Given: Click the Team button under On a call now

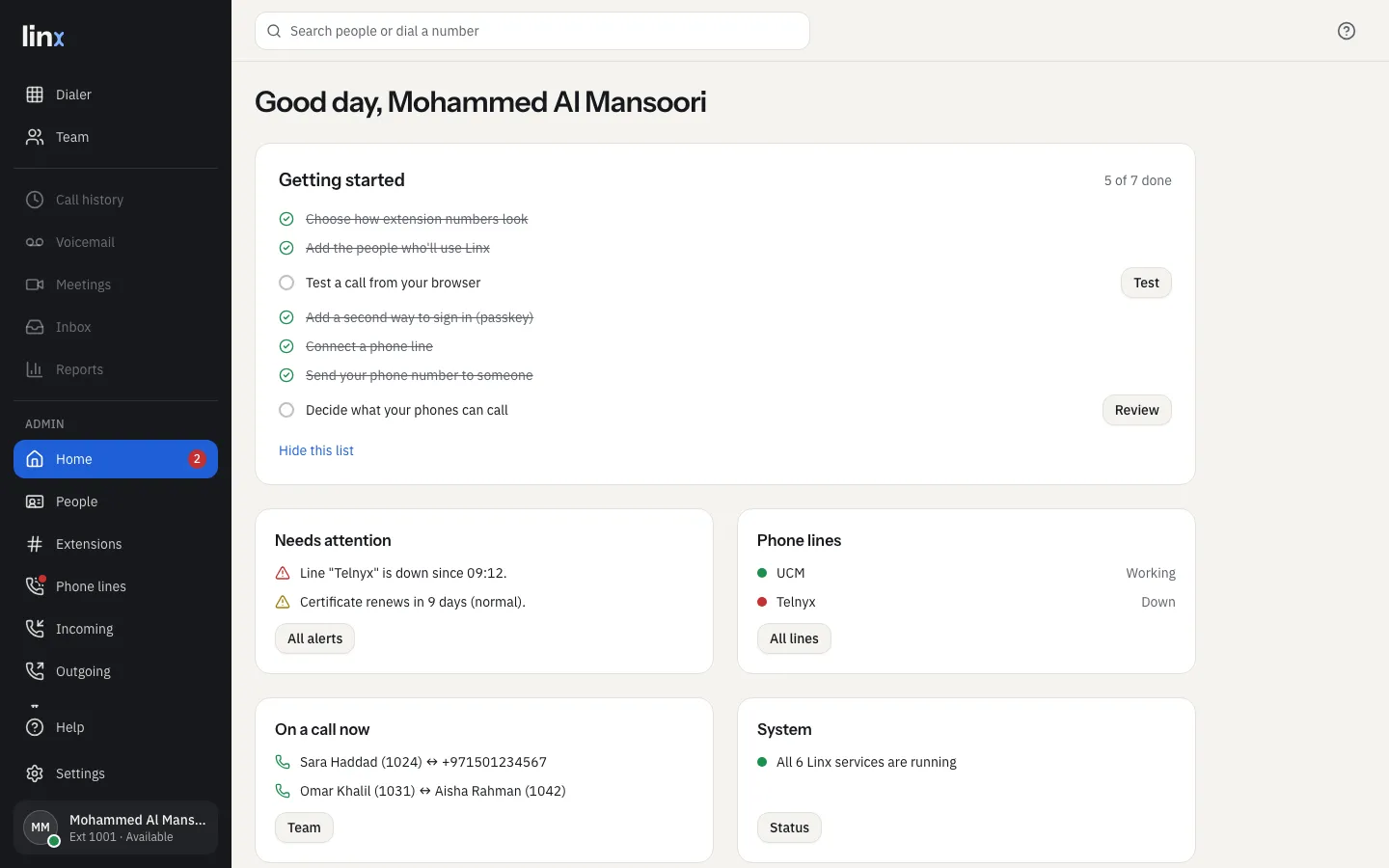Looking at the screenshot, I should coord(304,827).
